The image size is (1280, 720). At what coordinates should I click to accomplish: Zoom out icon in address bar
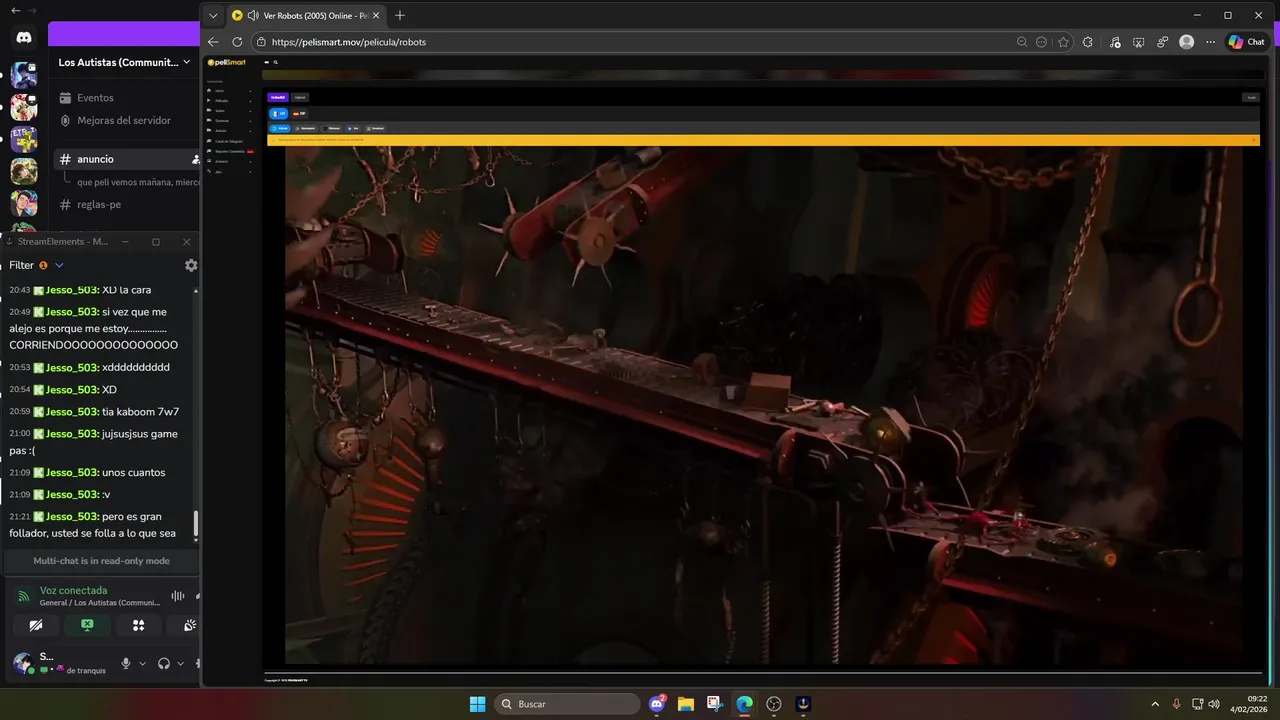pyautogui.click(x=1022, y=42)
